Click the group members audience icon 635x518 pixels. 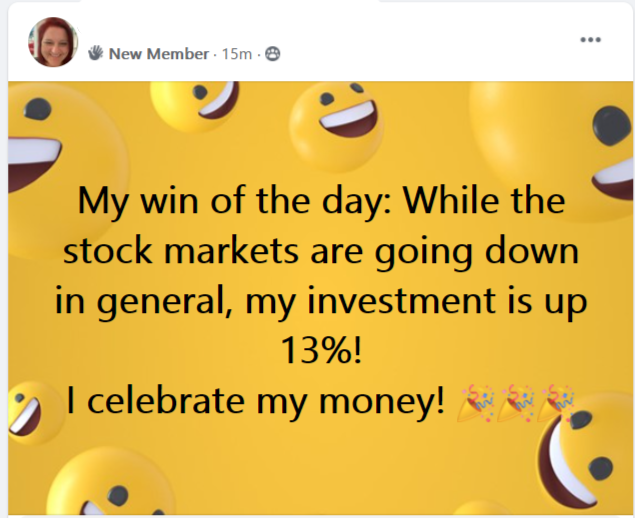click(273, 54)
